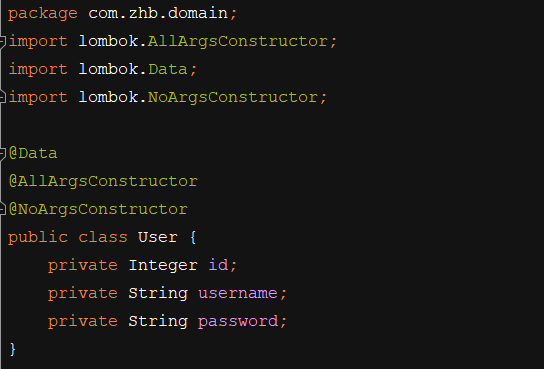Screen dimensions: 544x369
Task: Click the username field name
Action: click(x=238, y=293)
